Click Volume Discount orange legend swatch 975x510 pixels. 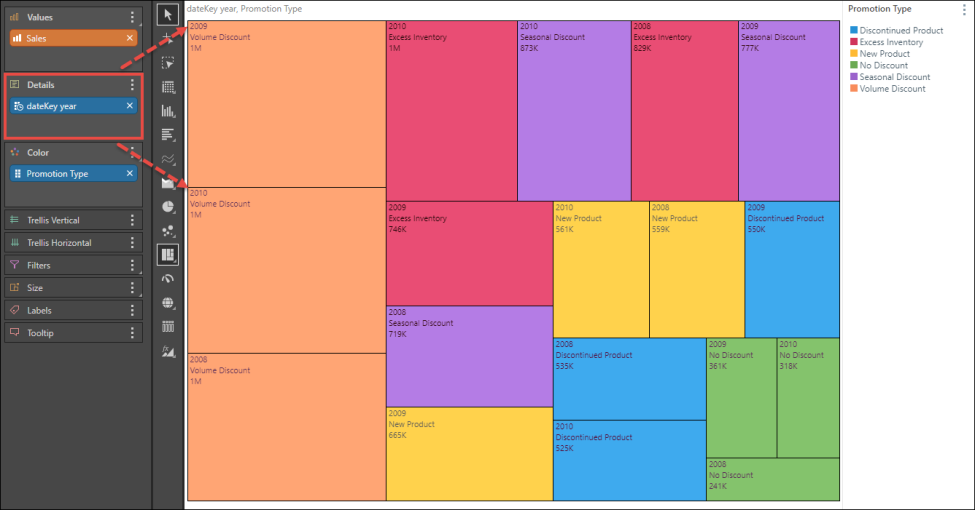click(x=853, y=89)
